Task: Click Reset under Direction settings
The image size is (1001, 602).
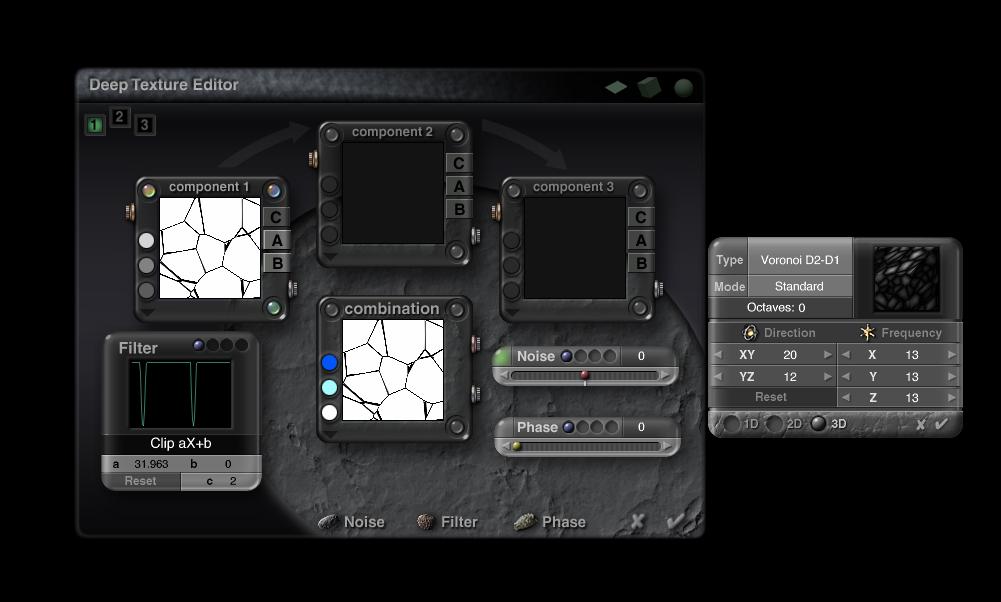Action: (771, 397)
